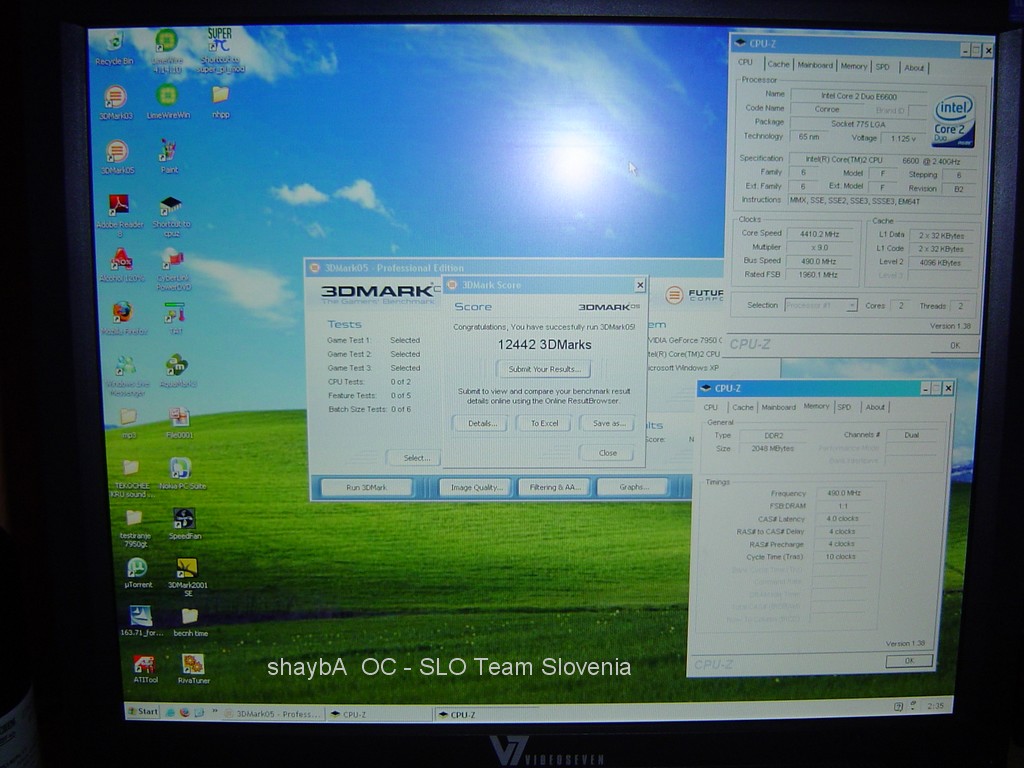Click the Run 3DMark button
The height and width of the screenshot is (768, 1024).
[366, 487]
